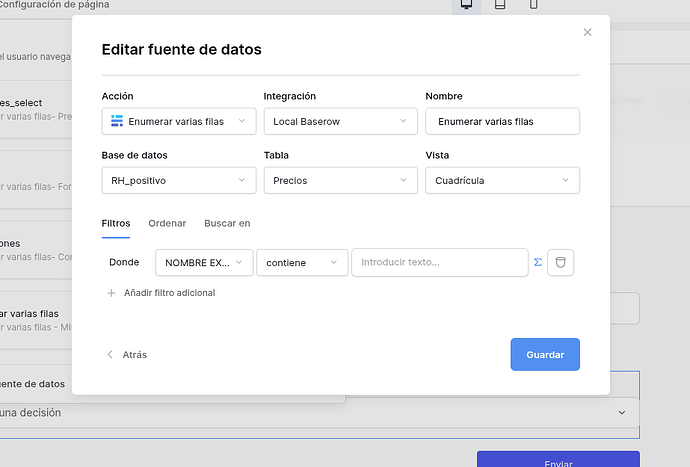Click the Enumerar varias filas action icon

coord(117,121)
